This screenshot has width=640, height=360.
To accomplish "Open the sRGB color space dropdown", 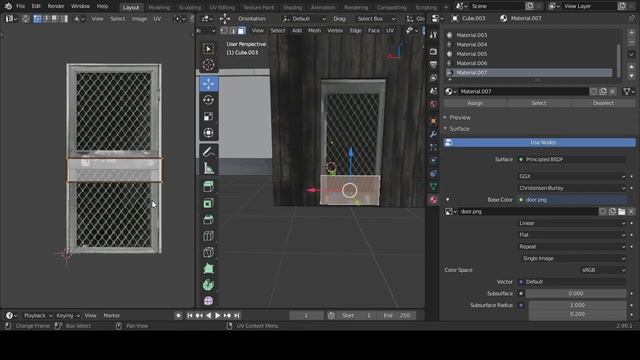I will [x=603, y=270].
